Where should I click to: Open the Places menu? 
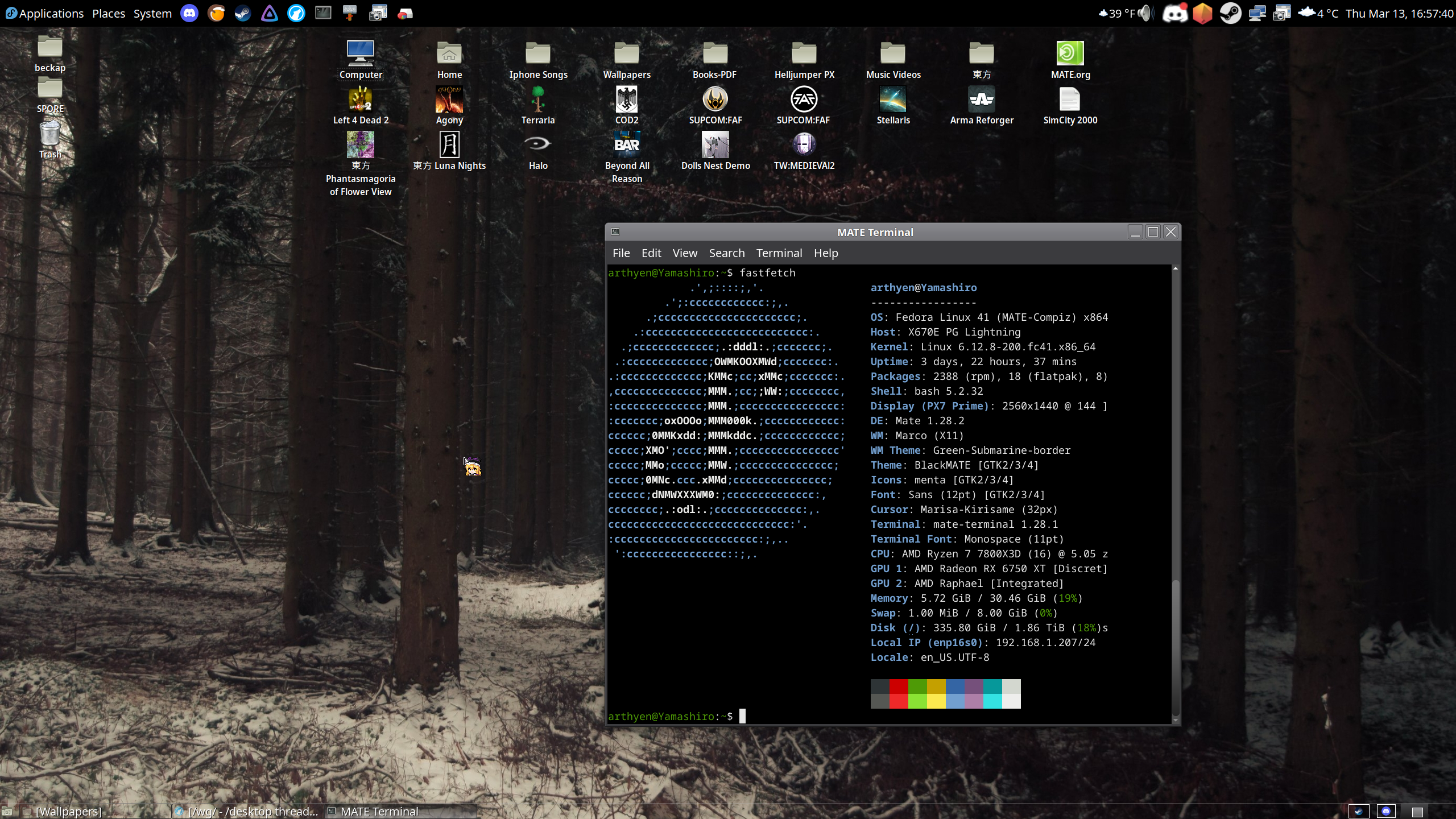click(109, 13)
